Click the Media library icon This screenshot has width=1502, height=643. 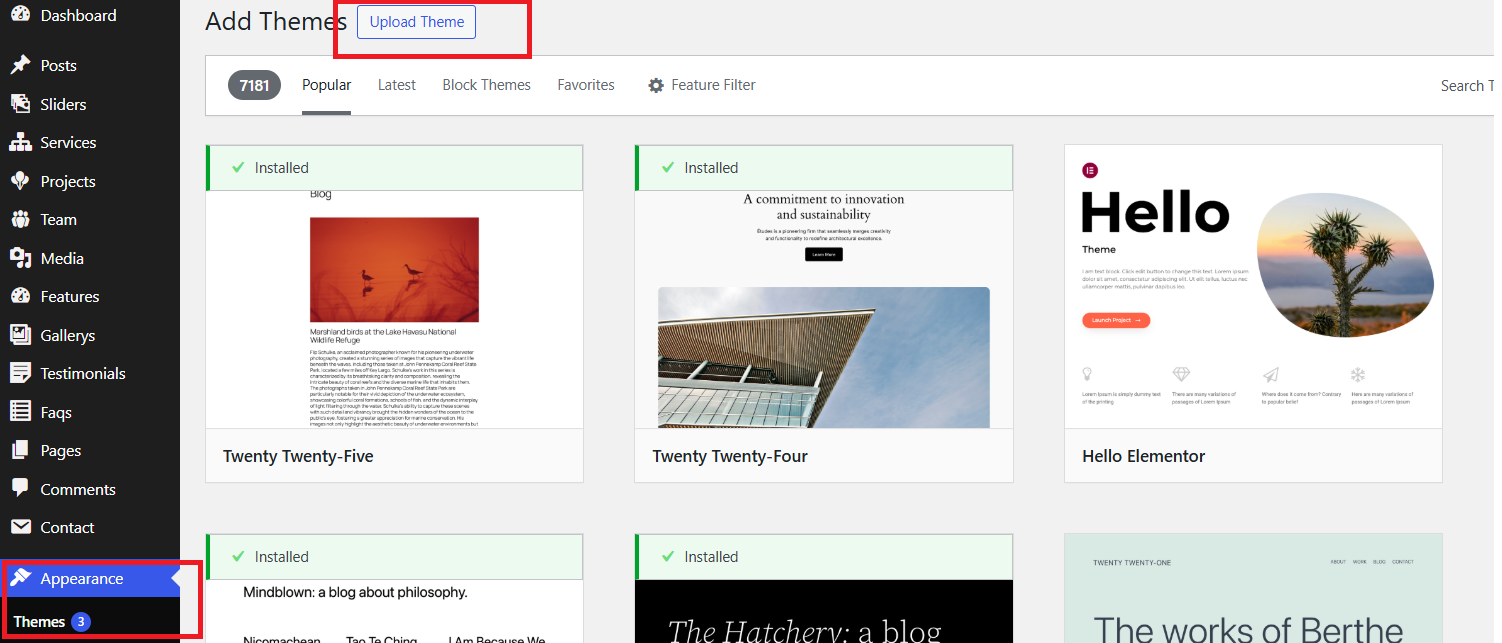click(20, 258)
